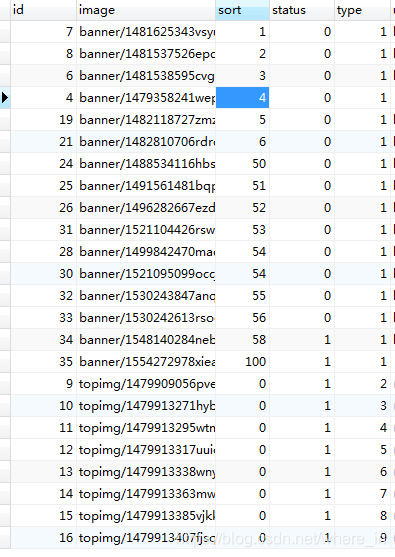The height and width of the screenshot is (557, 395).
Task: Select image cell topimg/1479909056pve
Action: click(x=146, y=384)
